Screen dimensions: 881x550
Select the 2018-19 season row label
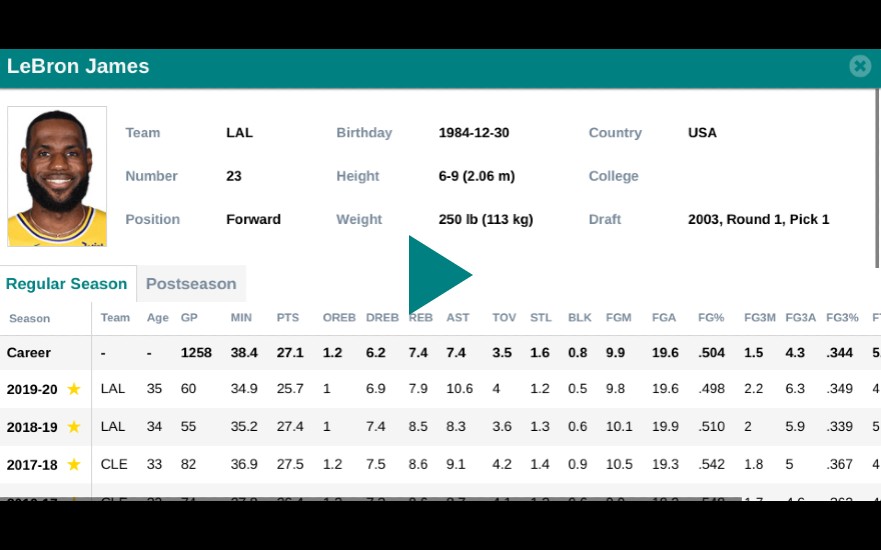coord(32,427)
